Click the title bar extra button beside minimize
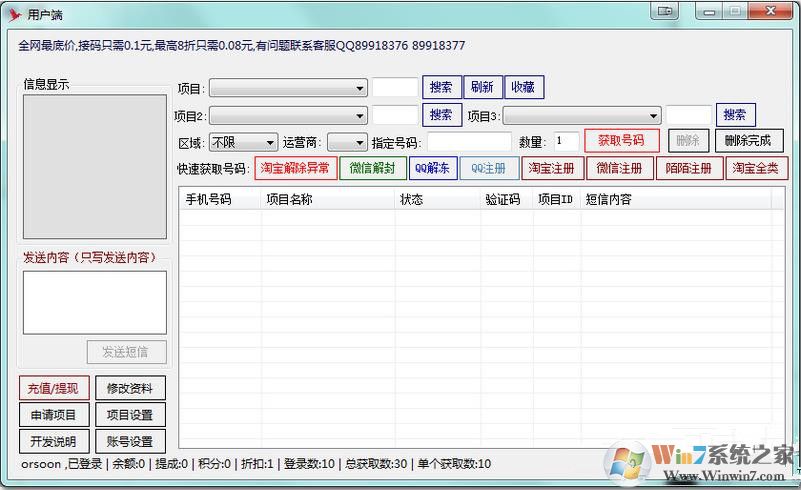 tap(665, 11)
